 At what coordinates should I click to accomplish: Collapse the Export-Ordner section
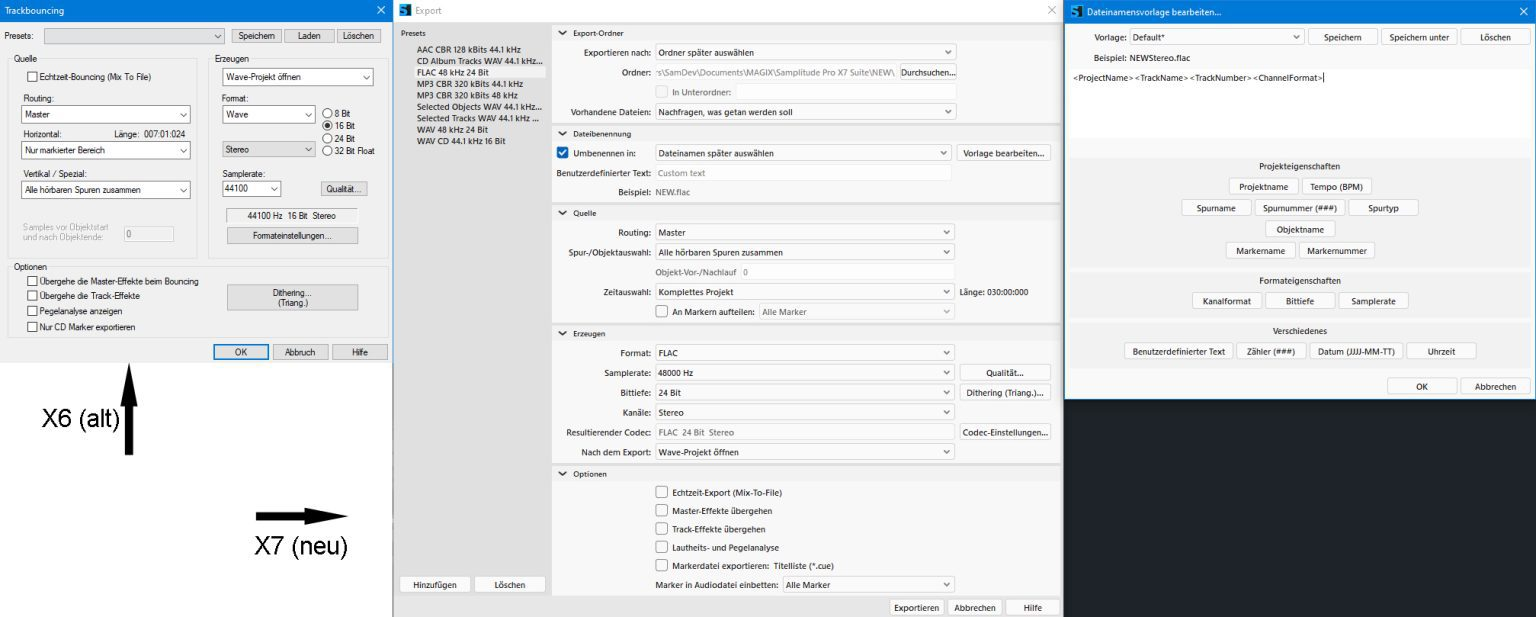[563, 33]
